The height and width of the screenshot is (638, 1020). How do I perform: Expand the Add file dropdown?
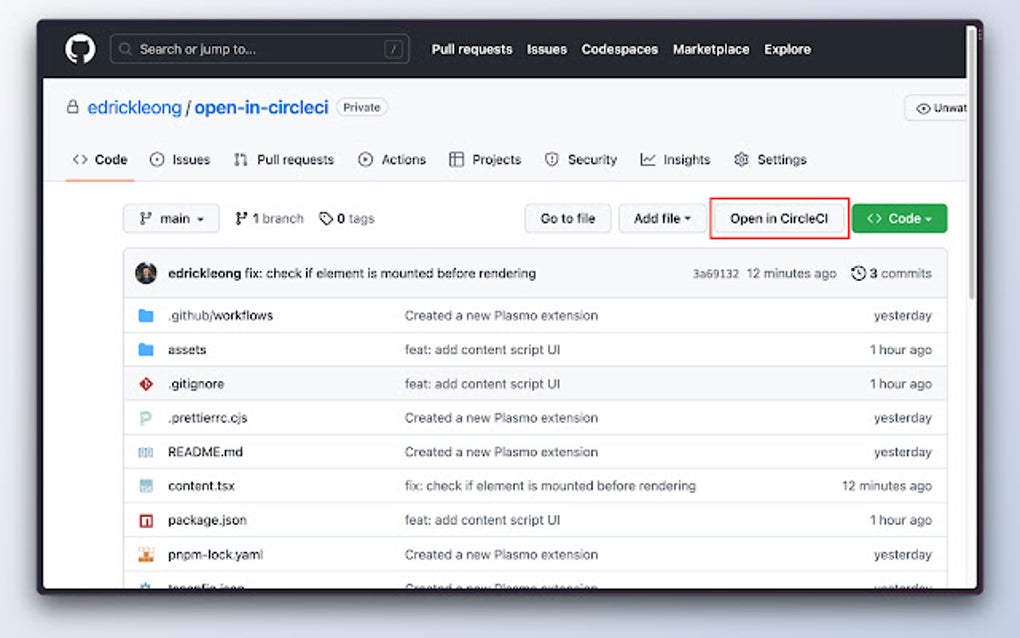(662, 218)
